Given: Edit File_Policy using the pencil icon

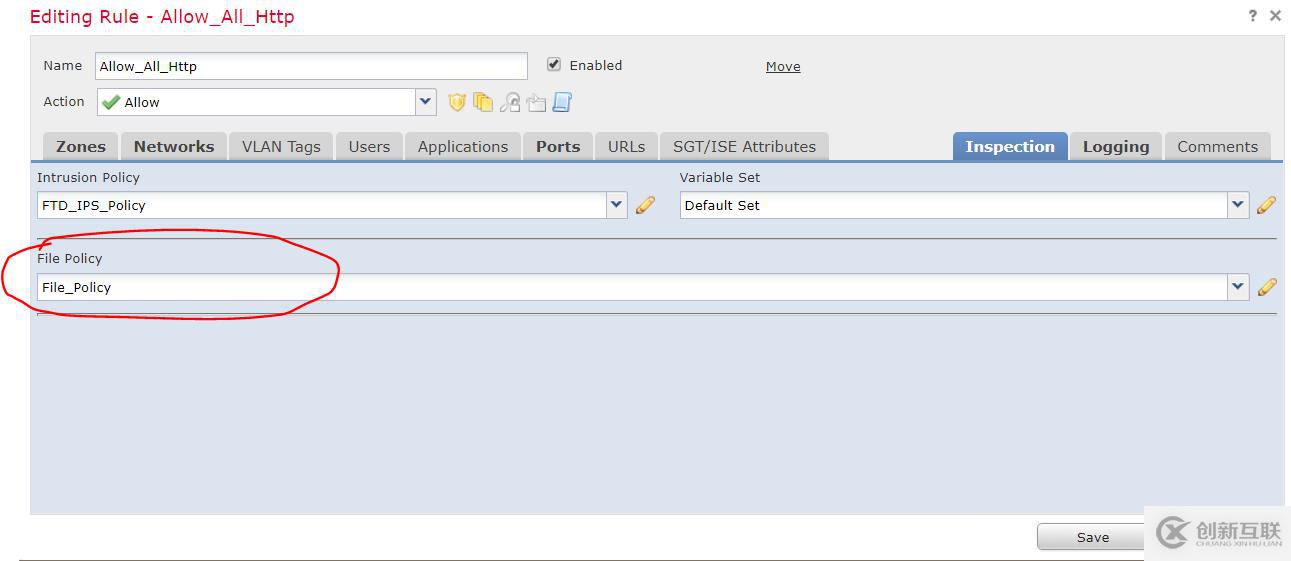Looking at the screenshot, I should (x=1266, y=287).
